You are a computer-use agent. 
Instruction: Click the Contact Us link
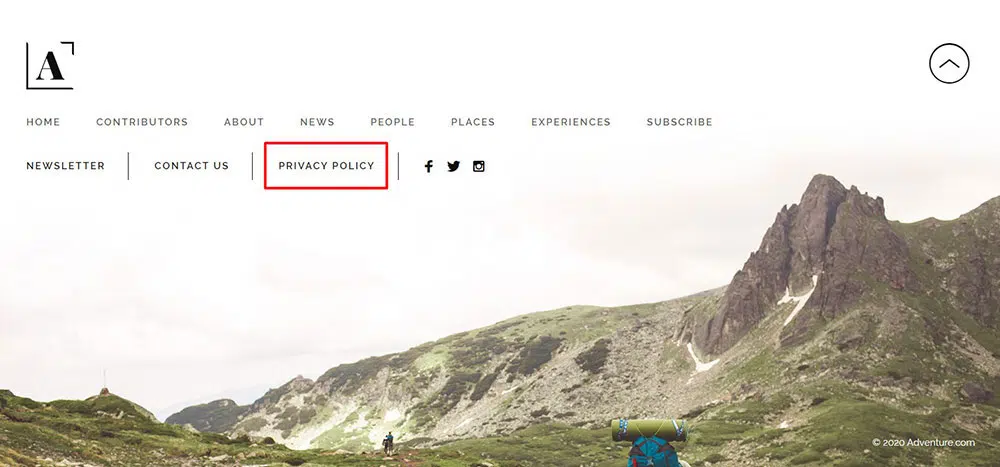click(191, 166)
